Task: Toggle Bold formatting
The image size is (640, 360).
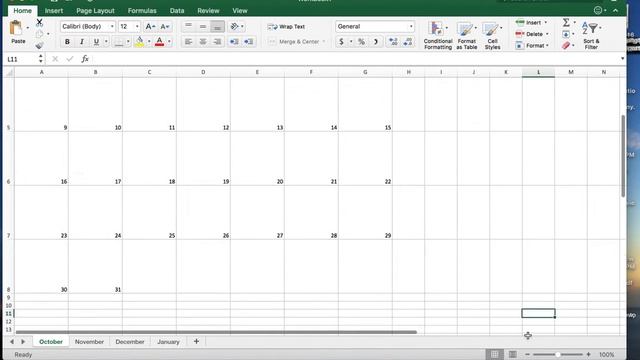Action: point(67,42)
